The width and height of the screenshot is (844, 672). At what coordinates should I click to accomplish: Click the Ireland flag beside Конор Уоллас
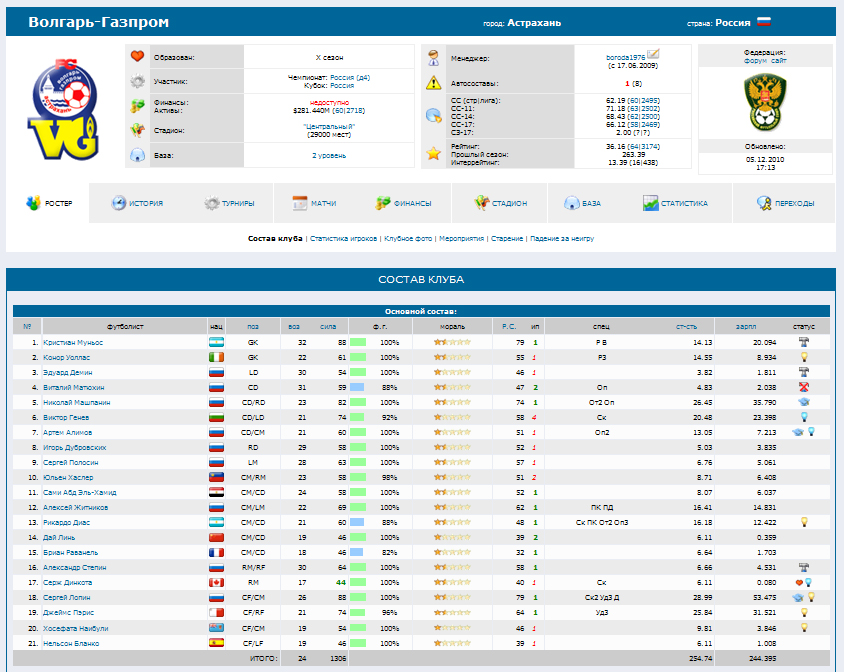tap(216, 357)
